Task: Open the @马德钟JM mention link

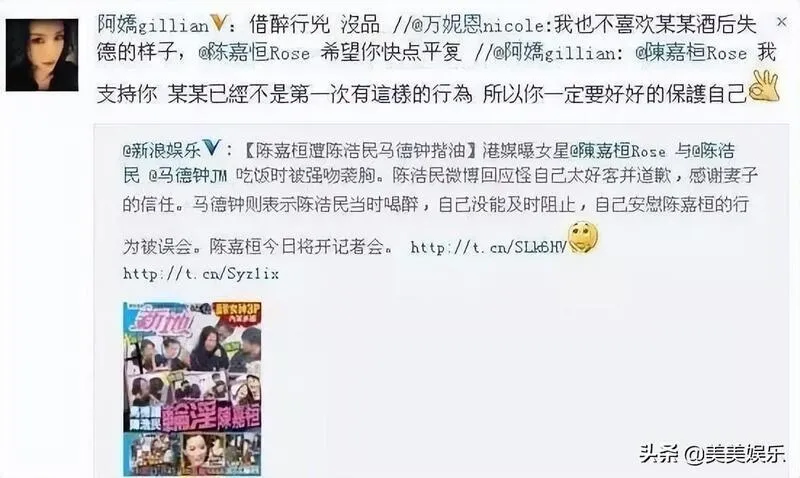Action: coord(188,176)
